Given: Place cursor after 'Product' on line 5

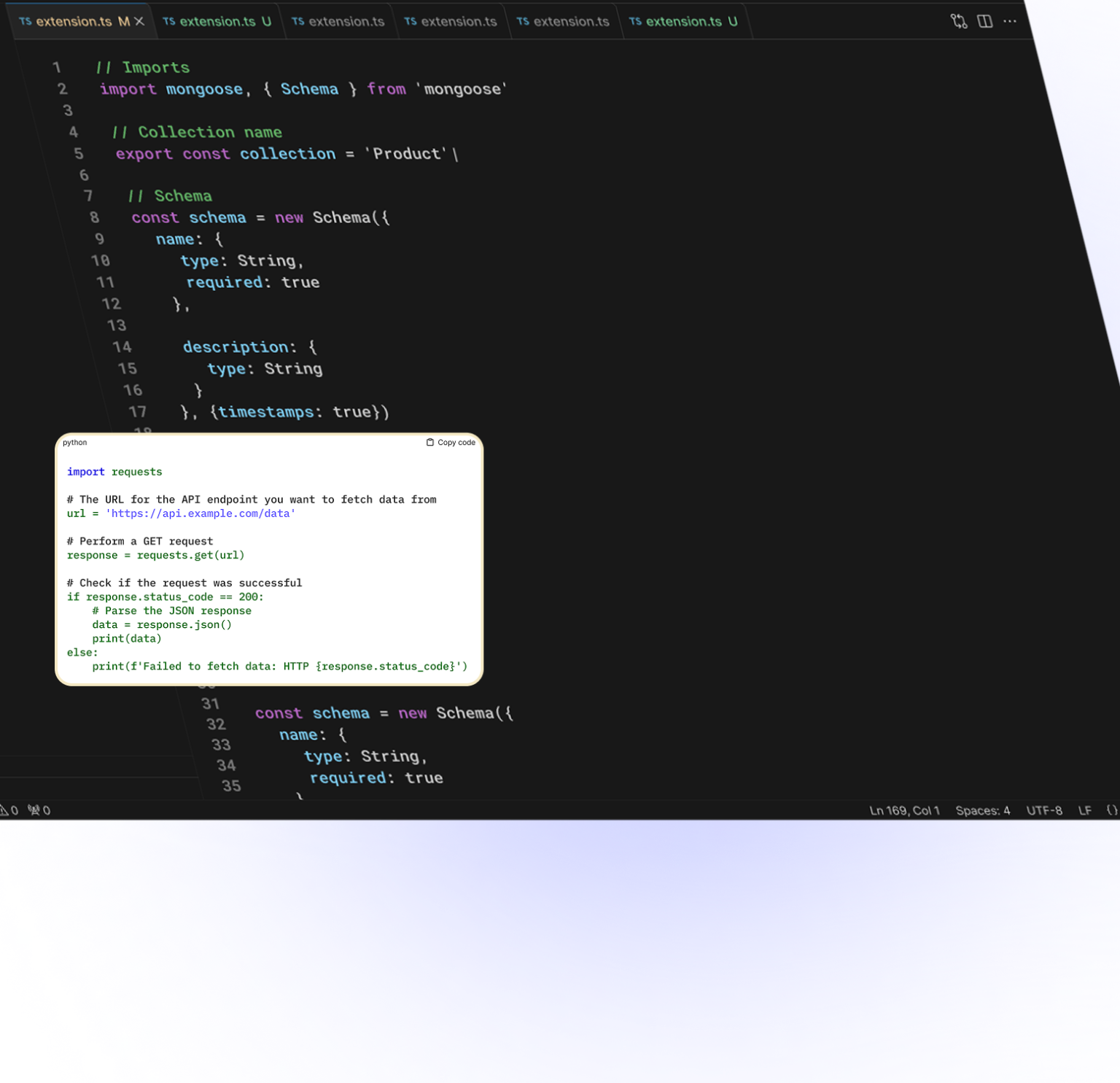Looking at the screenshot, I should click(x=449, y=154).
